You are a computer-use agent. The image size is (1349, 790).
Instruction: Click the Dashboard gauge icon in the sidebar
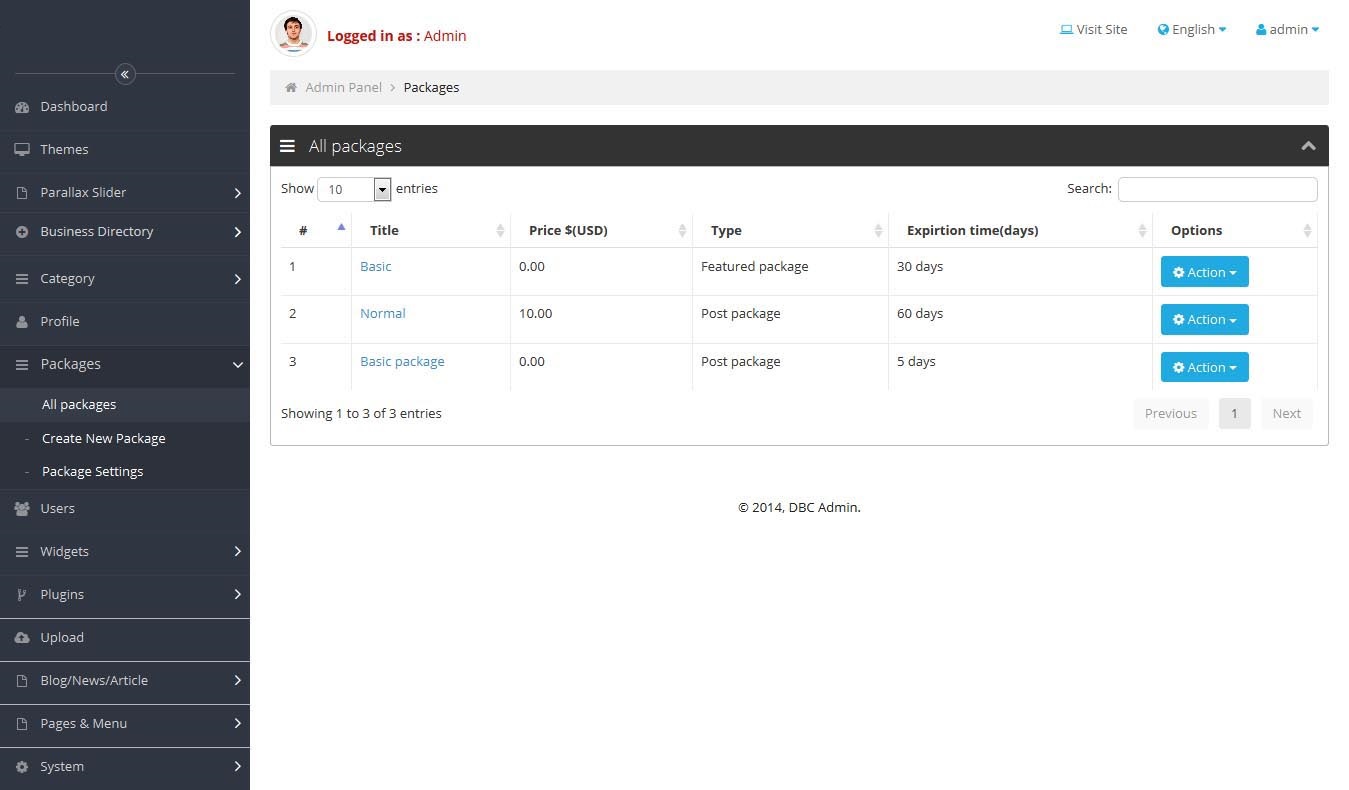22,107
